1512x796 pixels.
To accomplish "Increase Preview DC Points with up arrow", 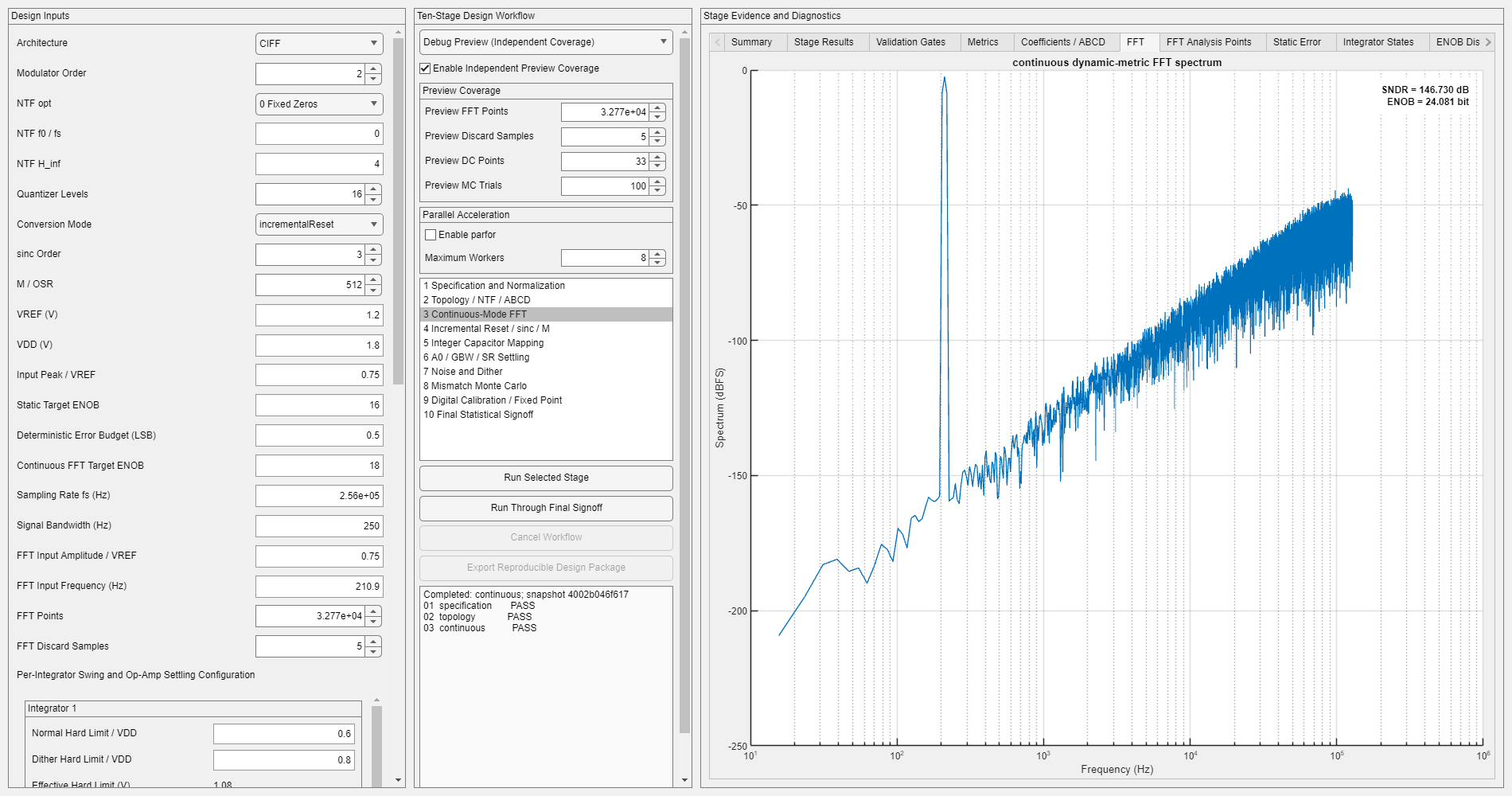I will 657,157.
